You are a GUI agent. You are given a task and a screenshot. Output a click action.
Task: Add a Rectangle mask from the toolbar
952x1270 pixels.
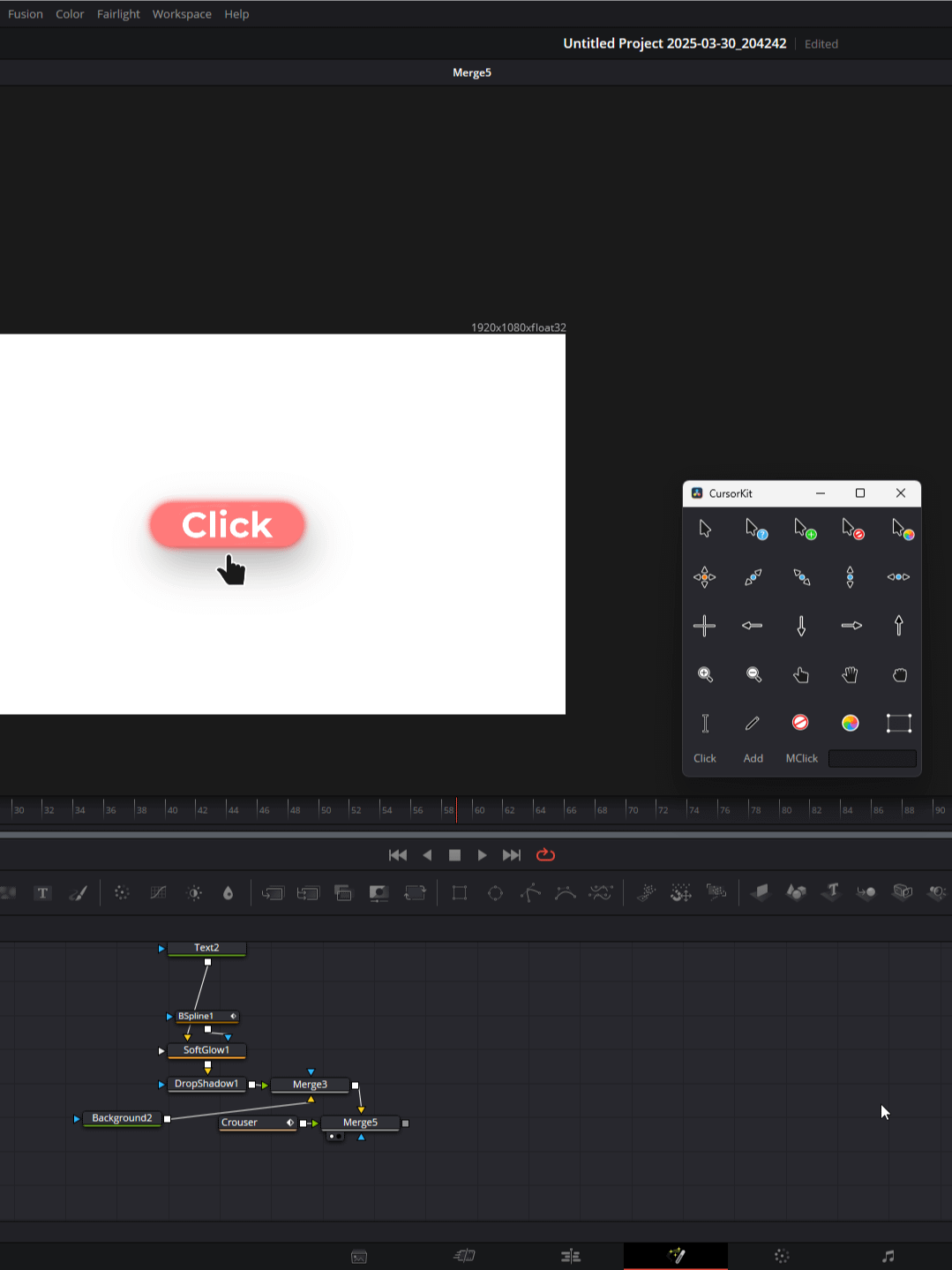460,893
